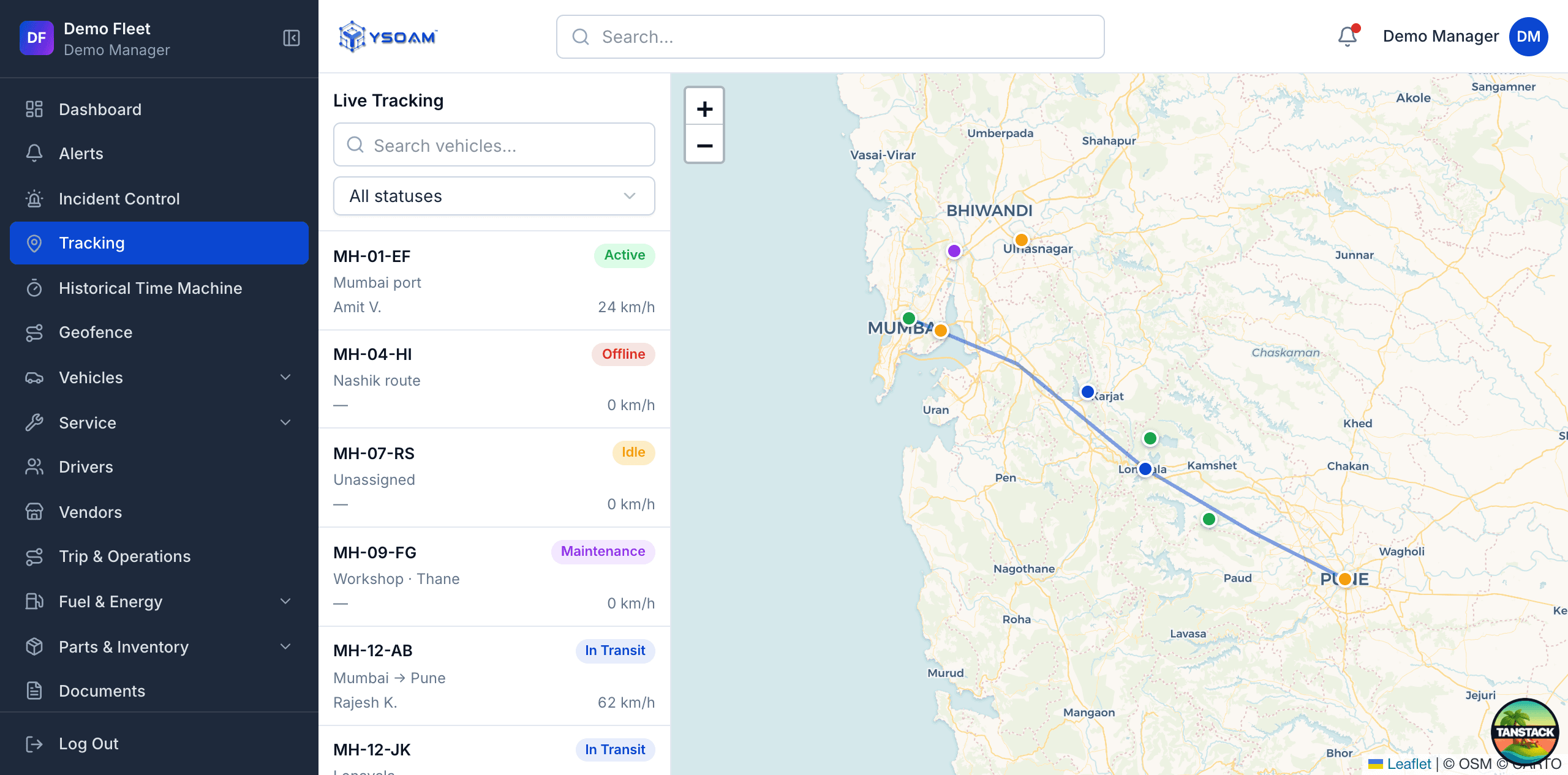Click the green marker at Mumbai
The image size is (1568, 775).
[x=909, y=318]
